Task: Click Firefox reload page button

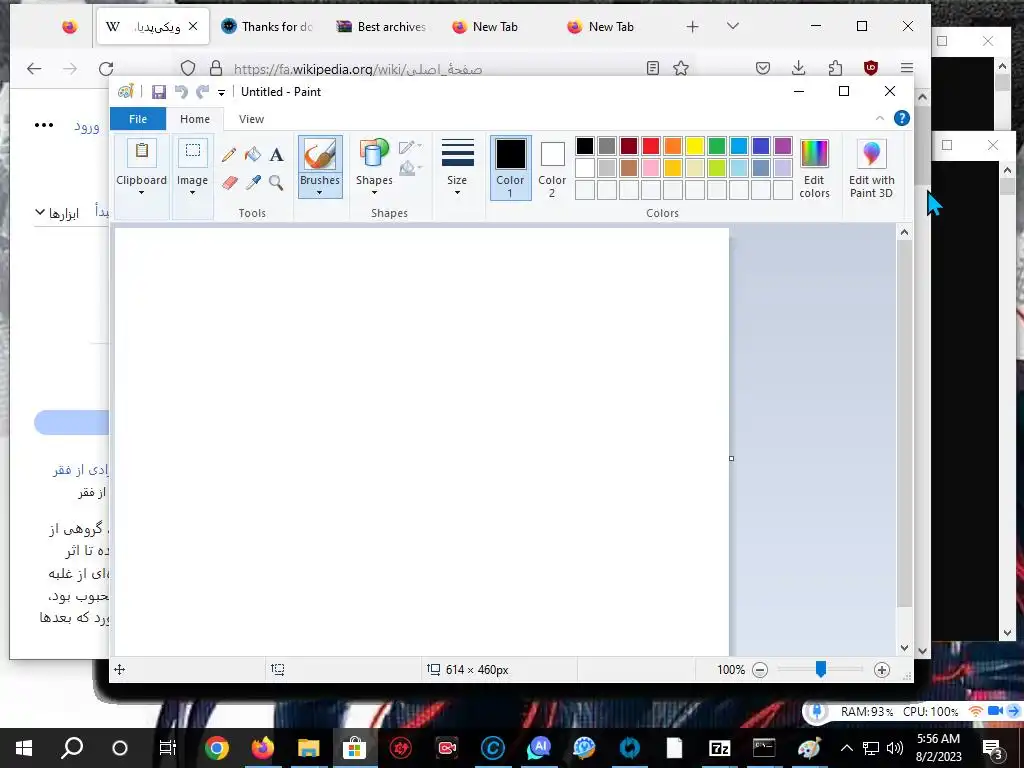Action: click(106, 68)
